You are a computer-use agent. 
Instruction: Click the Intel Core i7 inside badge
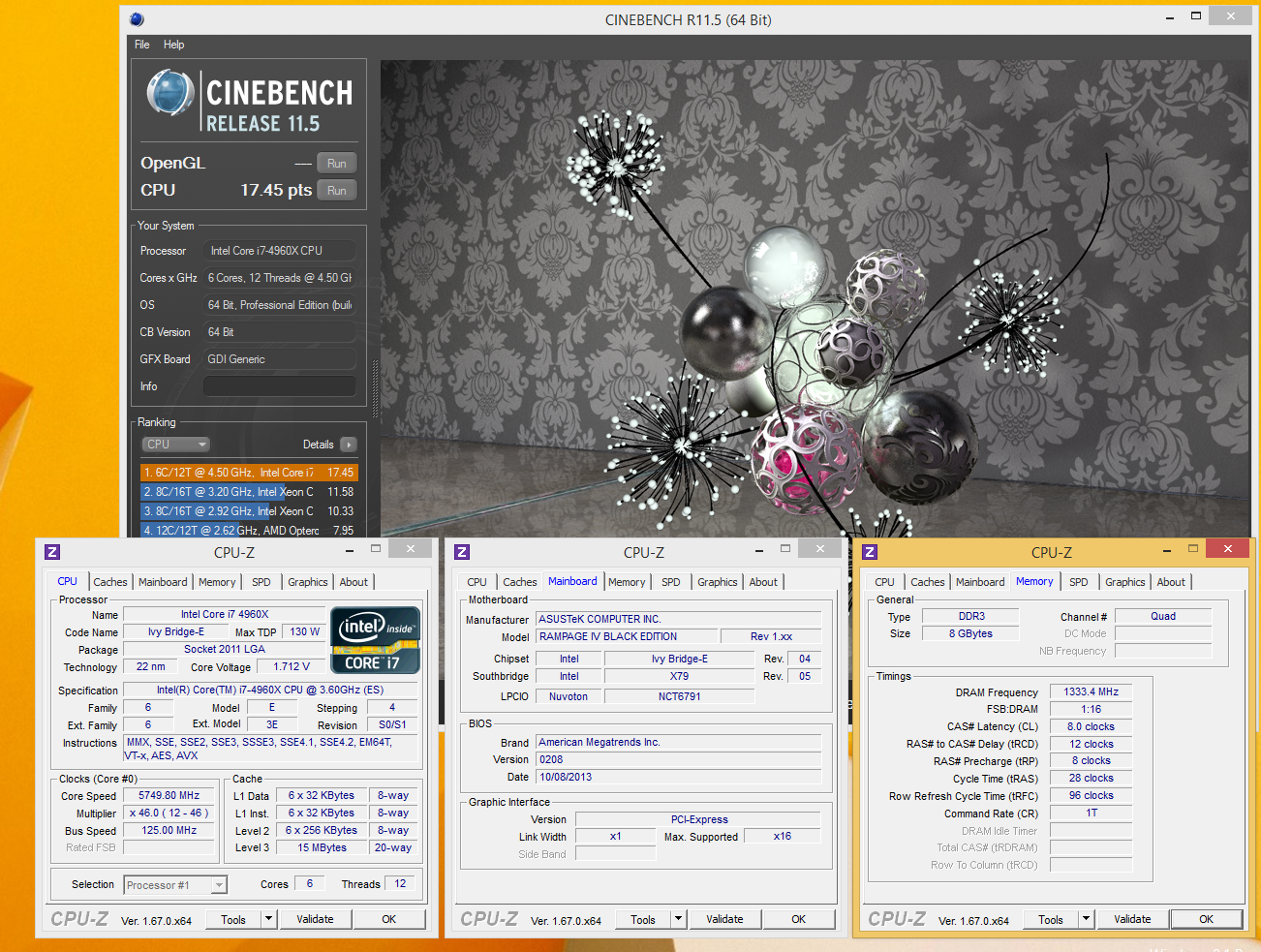(x=376, y=639)
